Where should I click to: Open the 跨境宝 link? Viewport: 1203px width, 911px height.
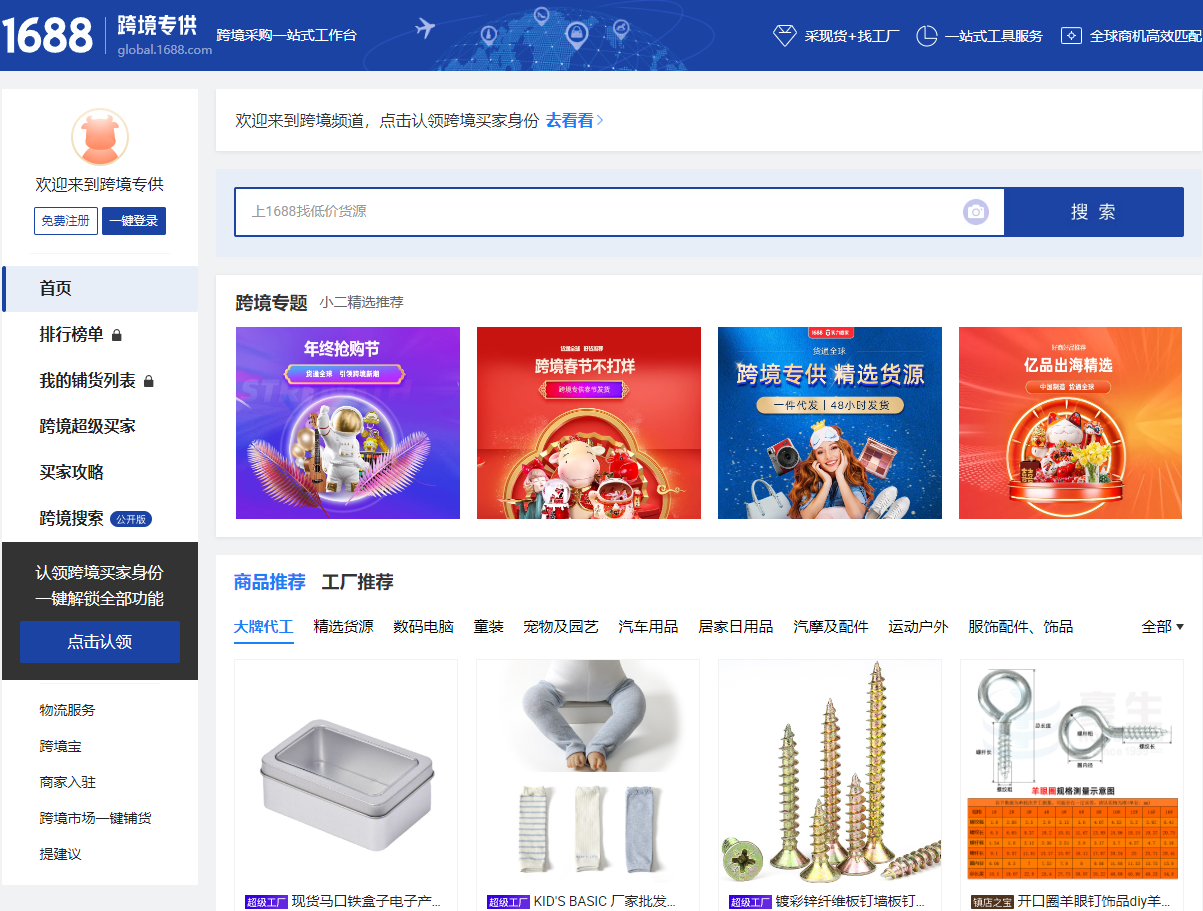61,746
